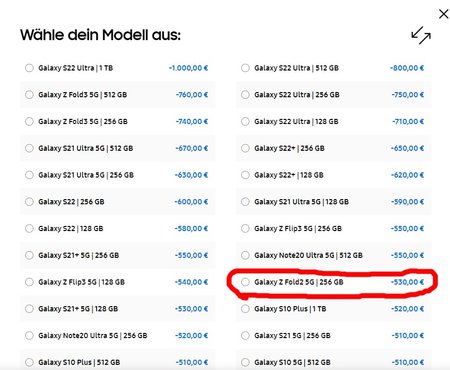This screenshot has height=370, width=450.
Task: Select Galaxy S21+ 5G 256 GB radio
Action: click(x=29, y=255)
